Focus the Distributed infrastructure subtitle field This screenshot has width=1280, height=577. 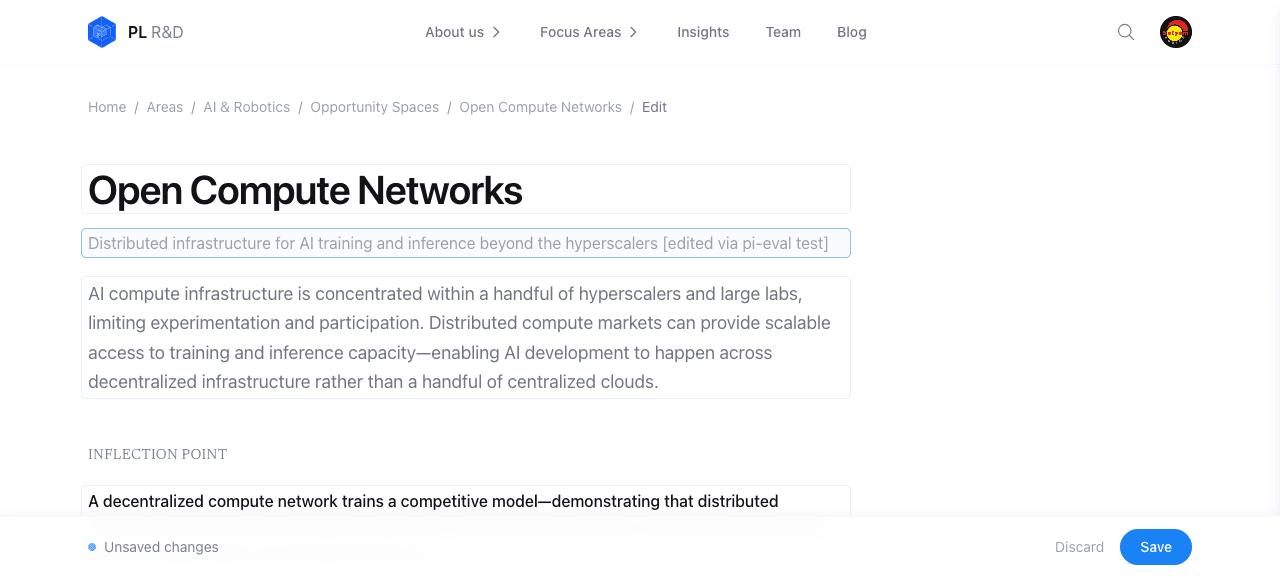(466, 243)
